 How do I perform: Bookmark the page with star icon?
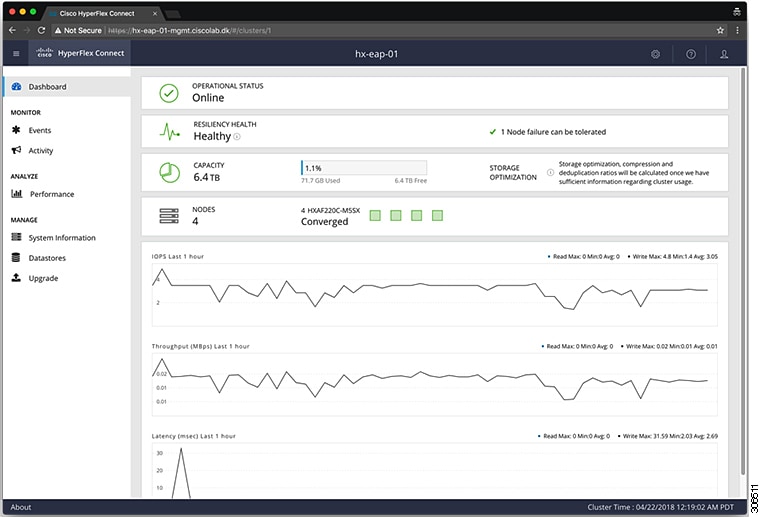[720, 30]
